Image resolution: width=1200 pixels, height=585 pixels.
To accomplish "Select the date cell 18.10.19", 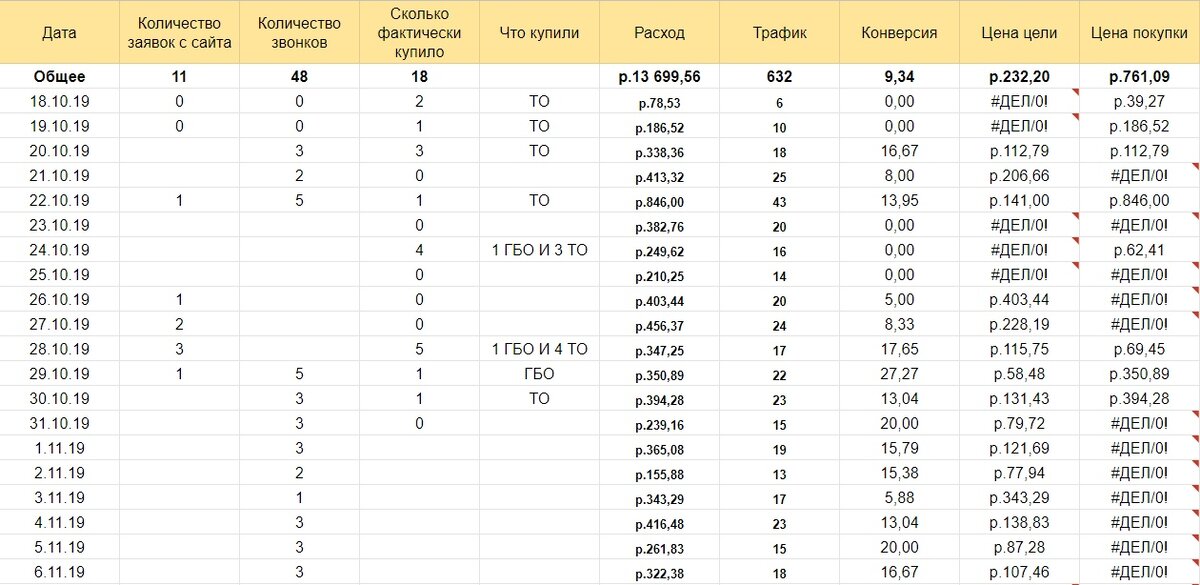I will point(60,101).
